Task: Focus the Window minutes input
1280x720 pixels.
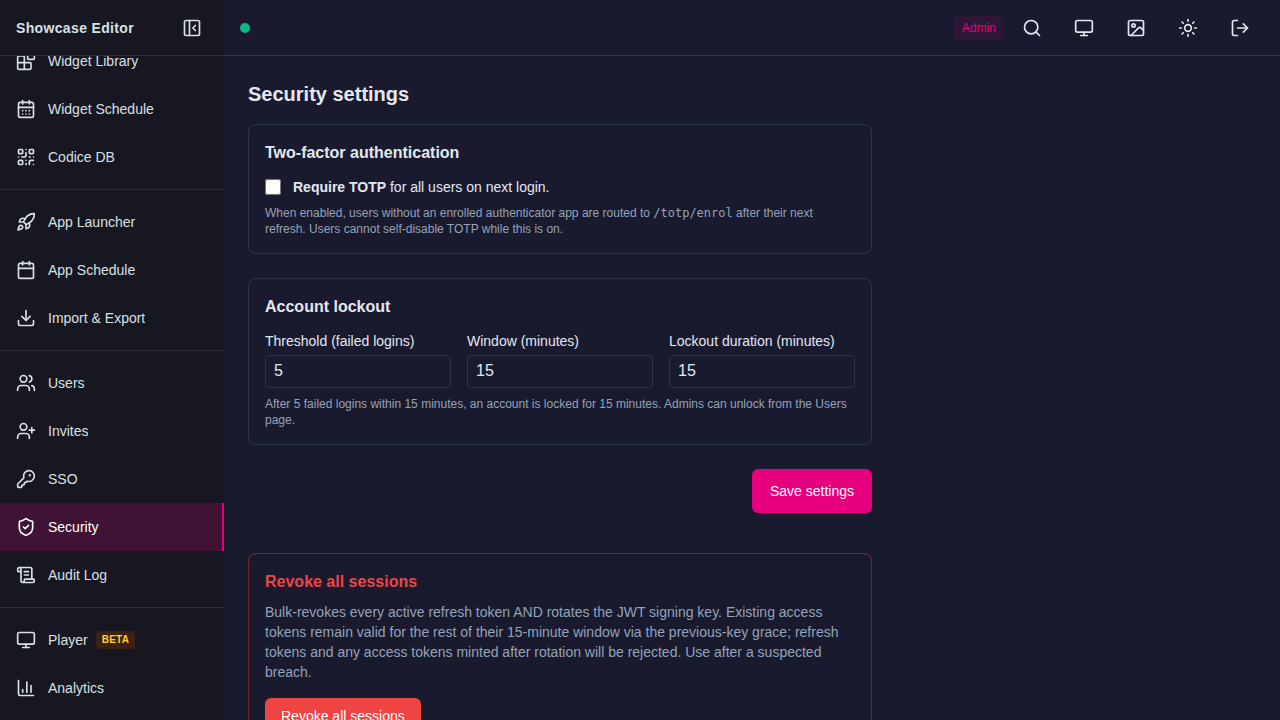Action: tap(560, 371)
